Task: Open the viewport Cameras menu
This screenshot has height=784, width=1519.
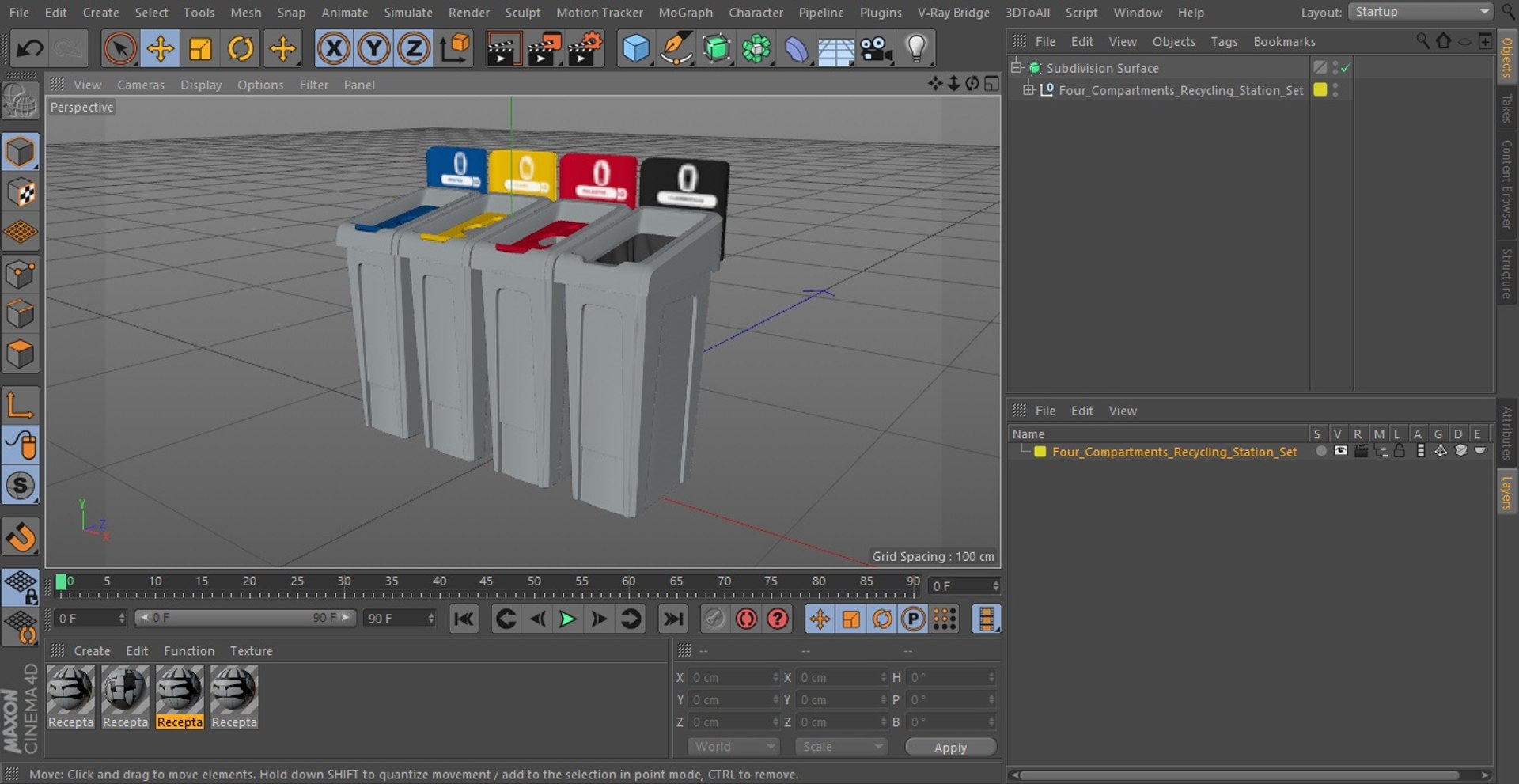Action: click(x=141, y=85)
